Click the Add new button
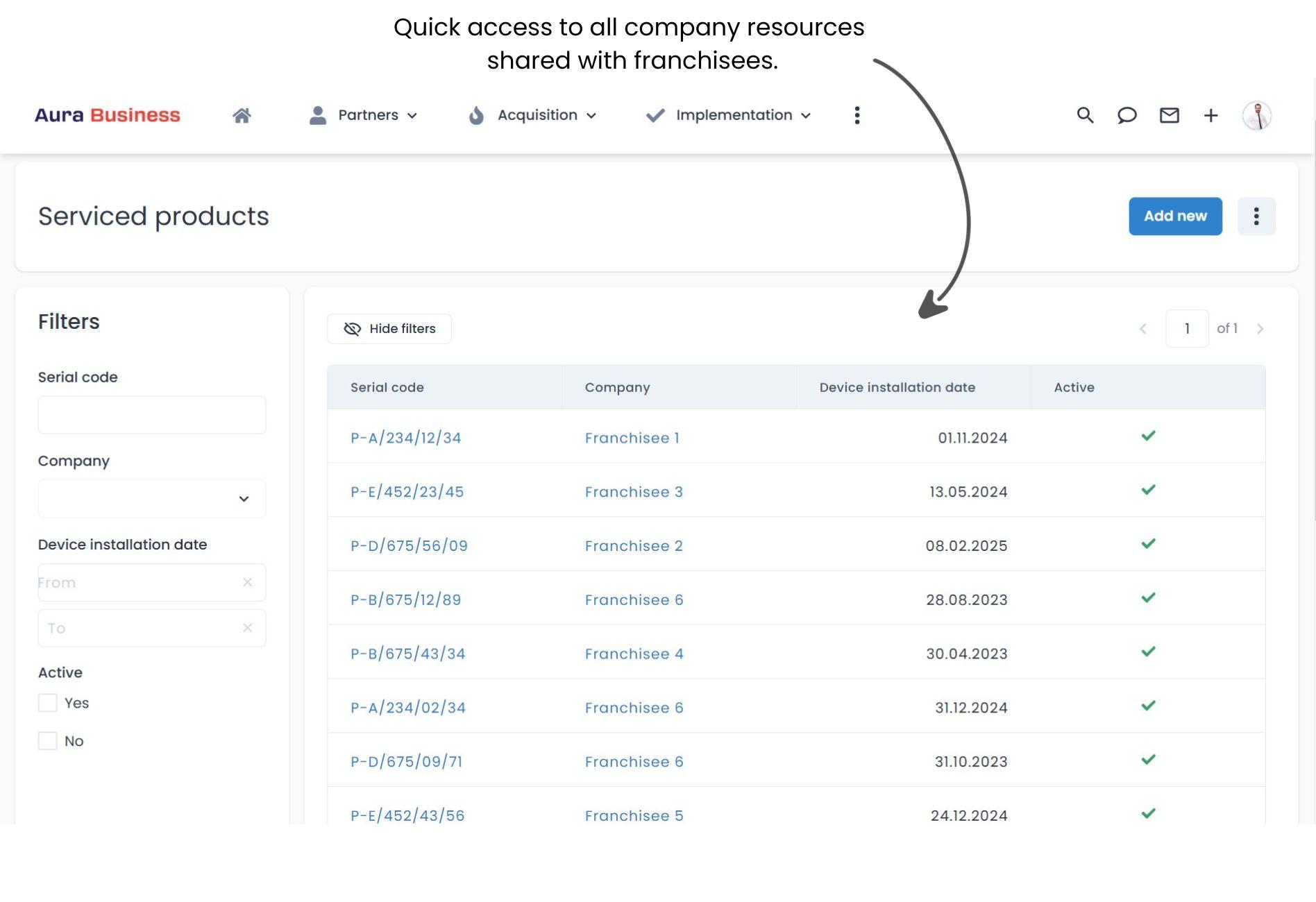The image size is (1316, 902). [x=1175, y=216]
